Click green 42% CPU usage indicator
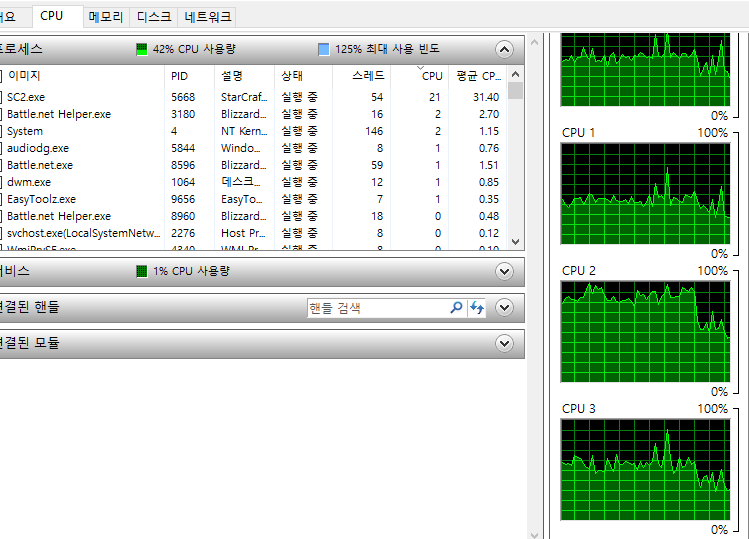Screen dimensions: 749x539 [x=142, y=49]
